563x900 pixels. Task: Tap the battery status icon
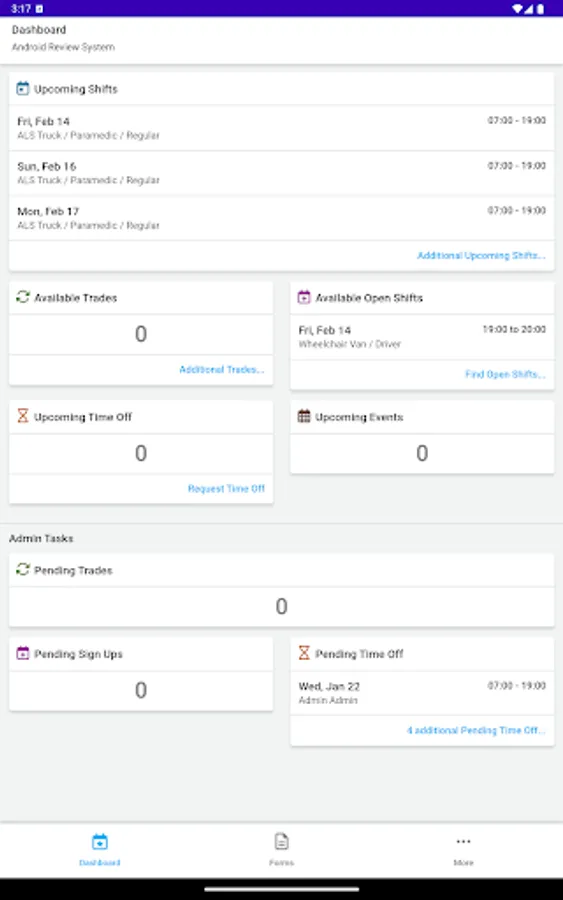[x=540, y=9]
